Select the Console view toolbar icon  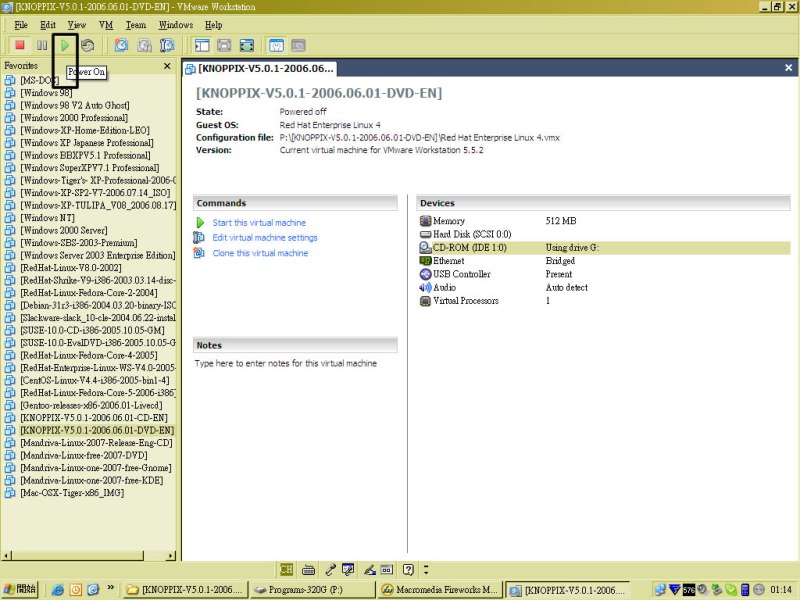(x=298, y=45)
